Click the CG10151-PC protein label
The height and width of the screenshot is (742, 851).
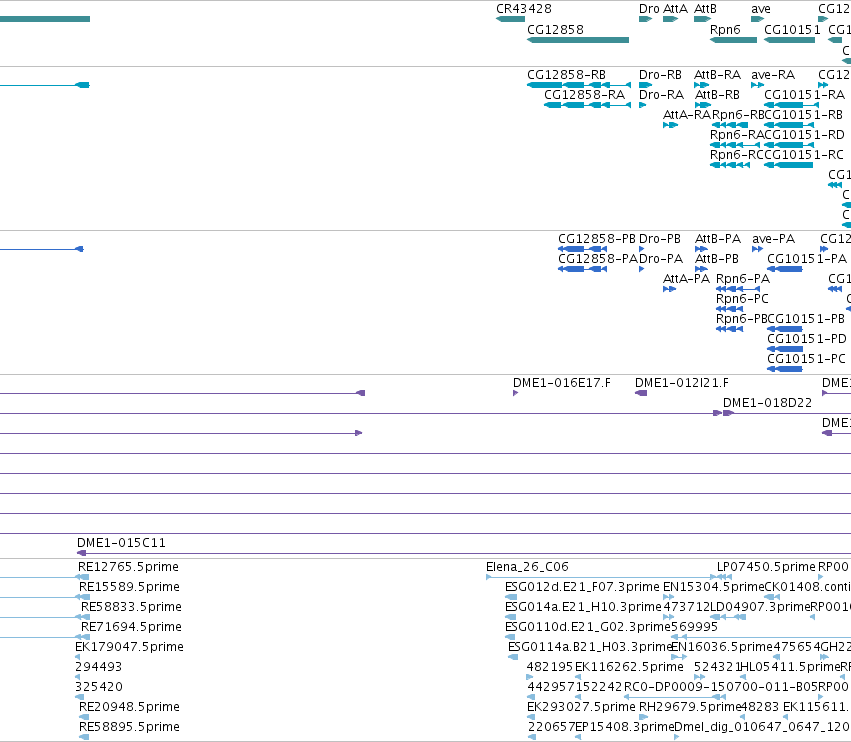(806, 359)
